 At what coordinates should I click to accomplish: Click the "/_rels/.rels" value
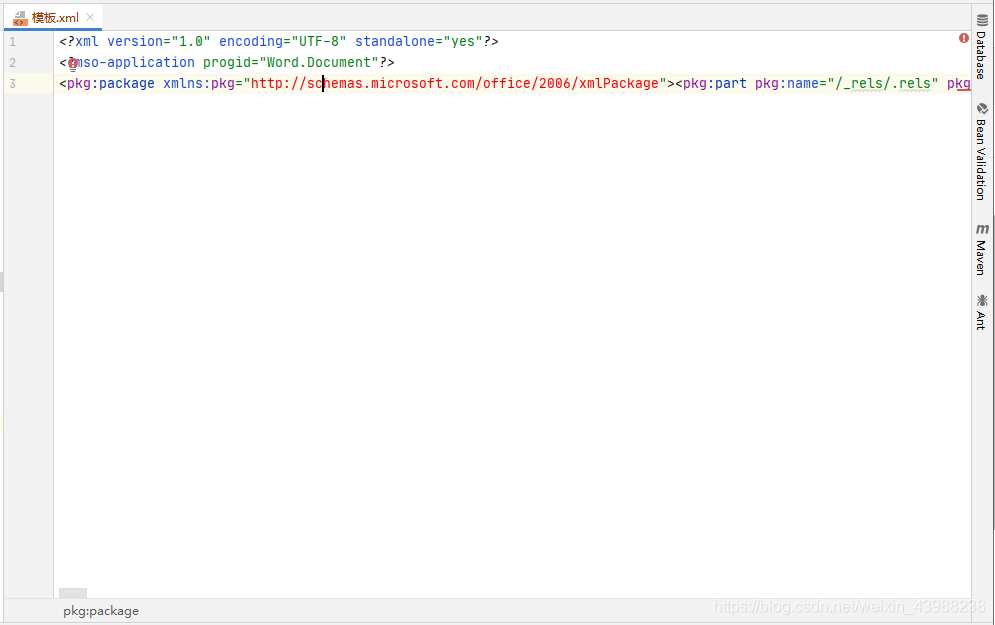coord(883,84)
